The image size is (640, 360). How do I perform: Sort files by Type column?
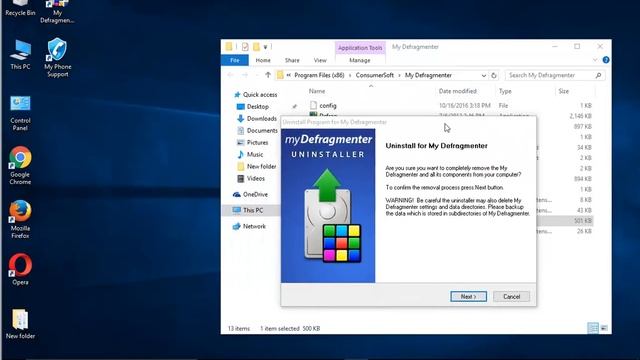505,91
